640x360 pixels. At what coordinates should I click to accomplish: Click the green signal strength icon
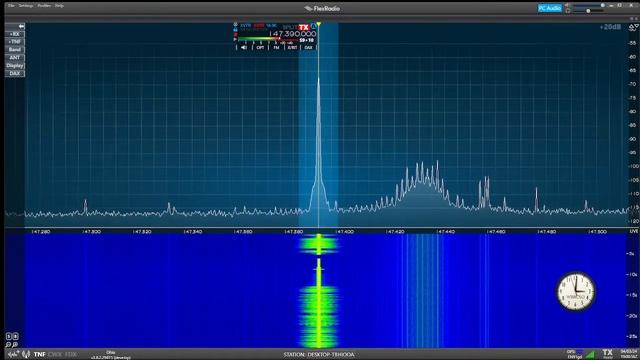pos(591,354)
